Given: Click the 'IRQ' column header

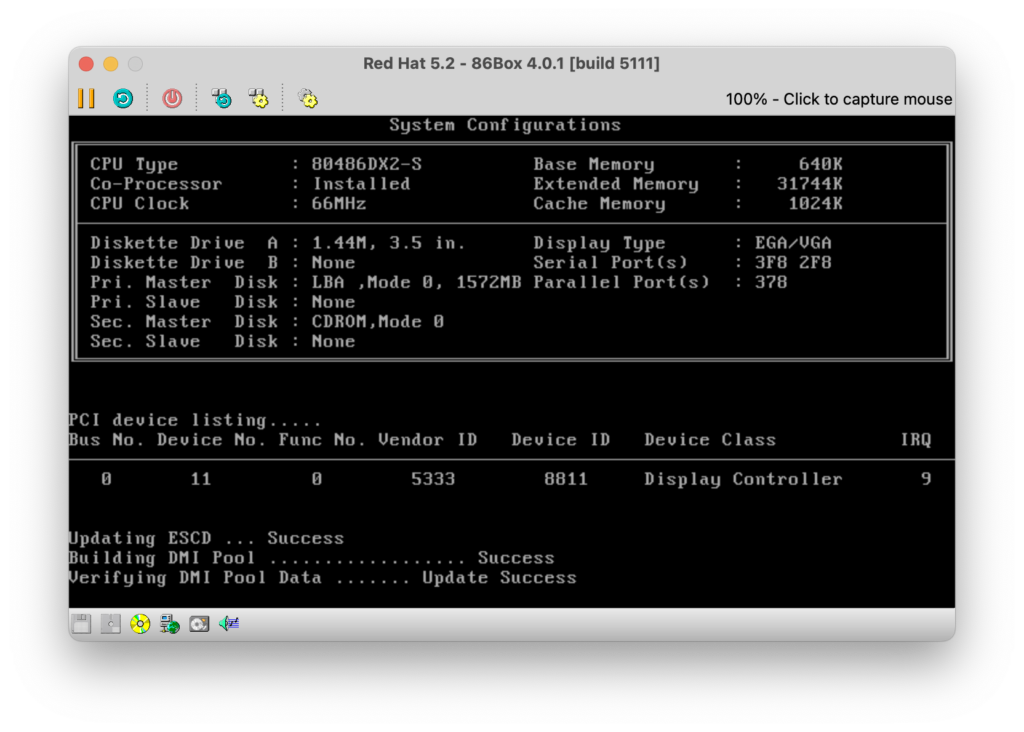Looking at the screenshot, I should point(915,439).
